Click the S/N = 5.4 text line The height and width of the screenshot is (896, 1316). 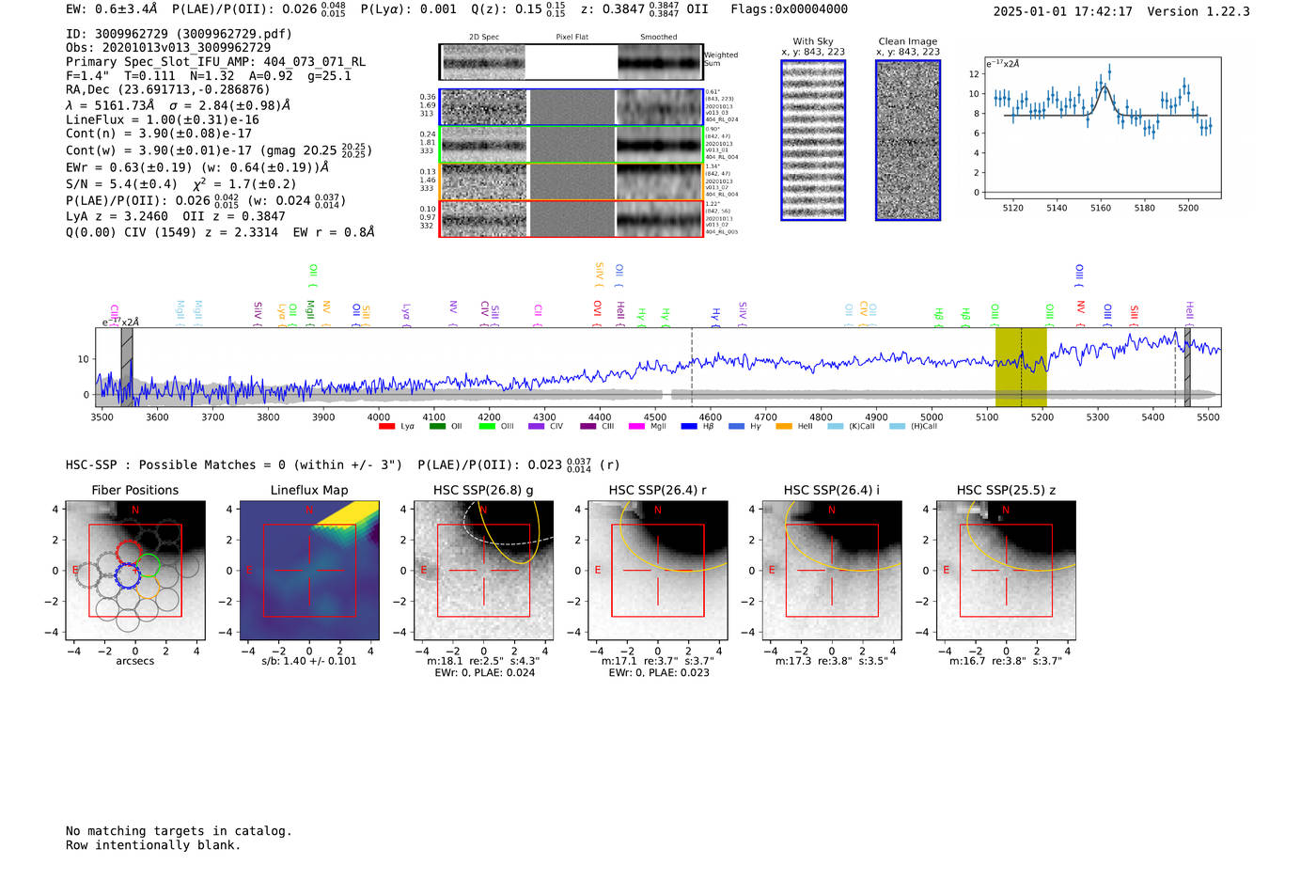click(x=180, y=183)
